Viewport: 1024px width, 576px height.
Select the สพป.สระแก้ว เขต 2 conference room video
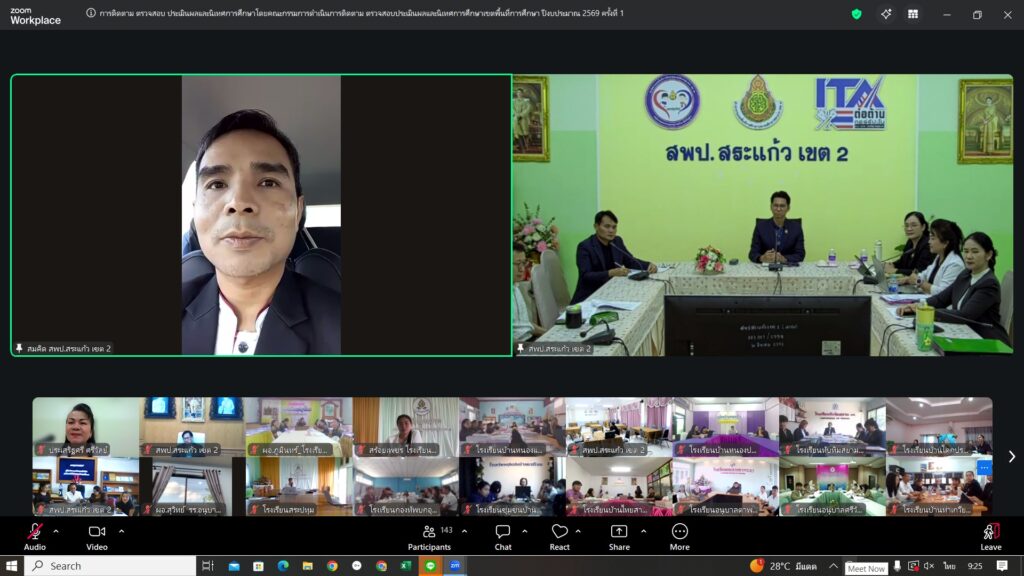[763, 215]
